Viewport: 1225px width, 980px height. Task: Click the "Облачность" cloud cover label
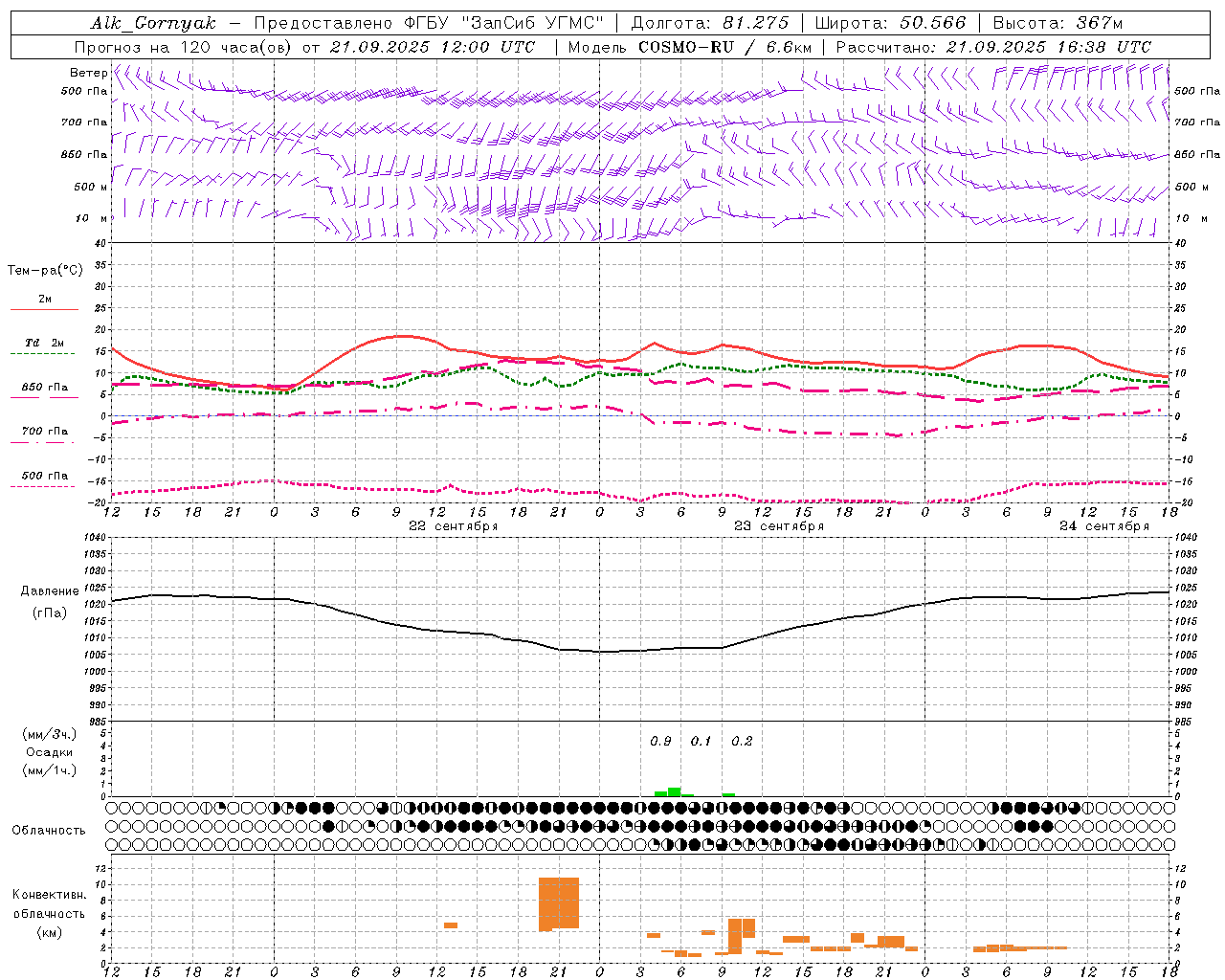[x=49, y=831]
